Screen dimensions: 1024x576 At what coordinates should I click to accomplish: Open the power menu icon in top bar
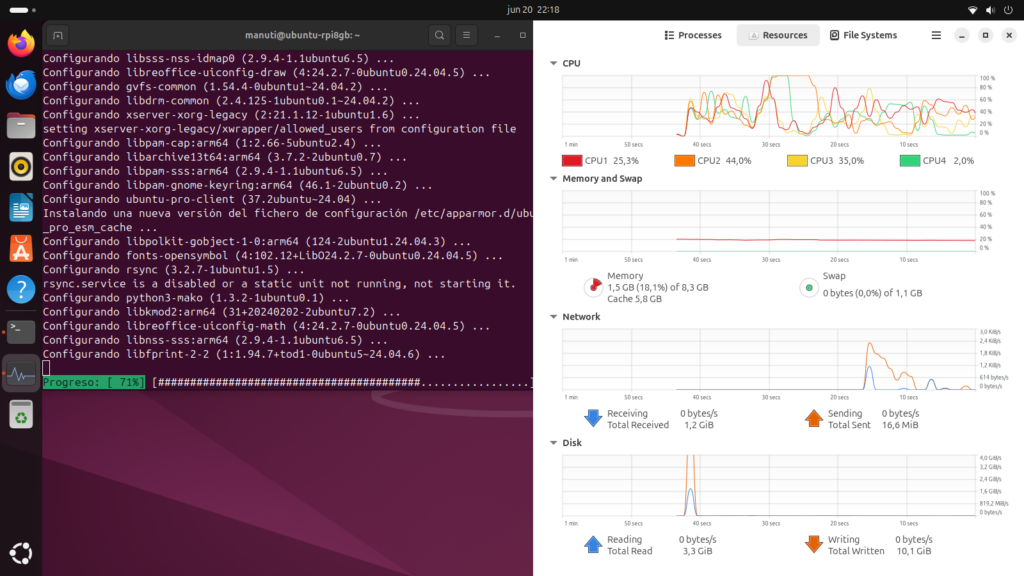pyautogui.click(x=1008, y=10)
